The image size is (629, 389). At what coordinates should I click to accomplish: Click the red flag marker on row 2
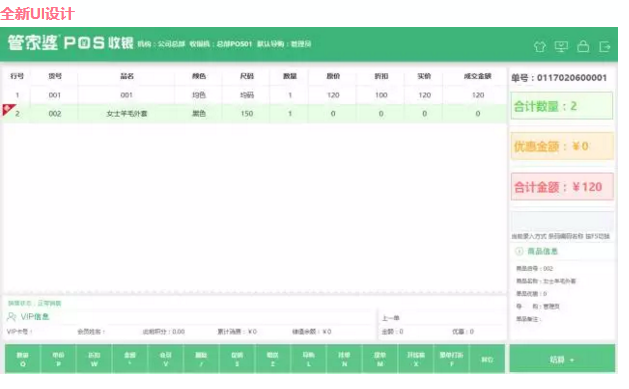pyautogui.click(x=8, y=109)
